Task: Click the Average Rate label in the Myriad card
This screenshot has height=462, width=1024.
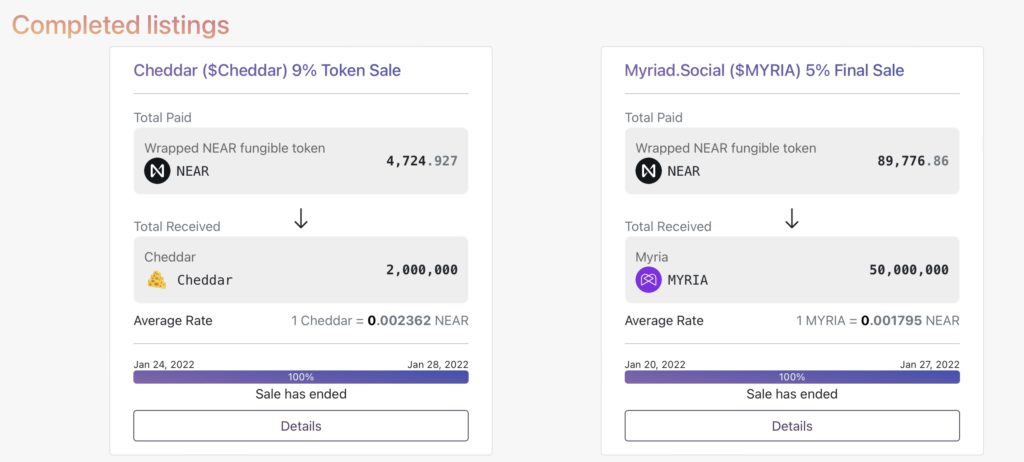Action: point(664,321)
